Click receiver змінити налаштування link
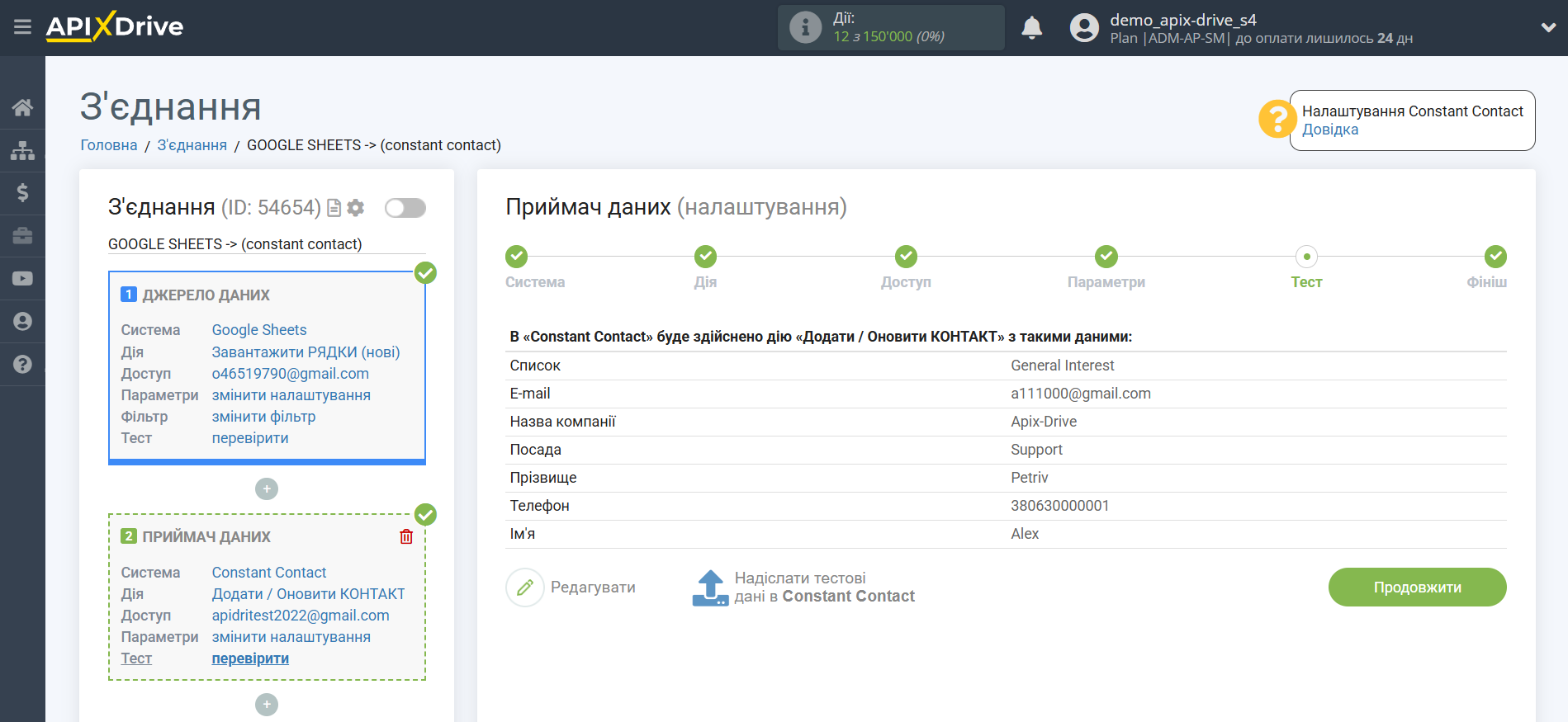Screen dimensions: 1568x722 291,637
